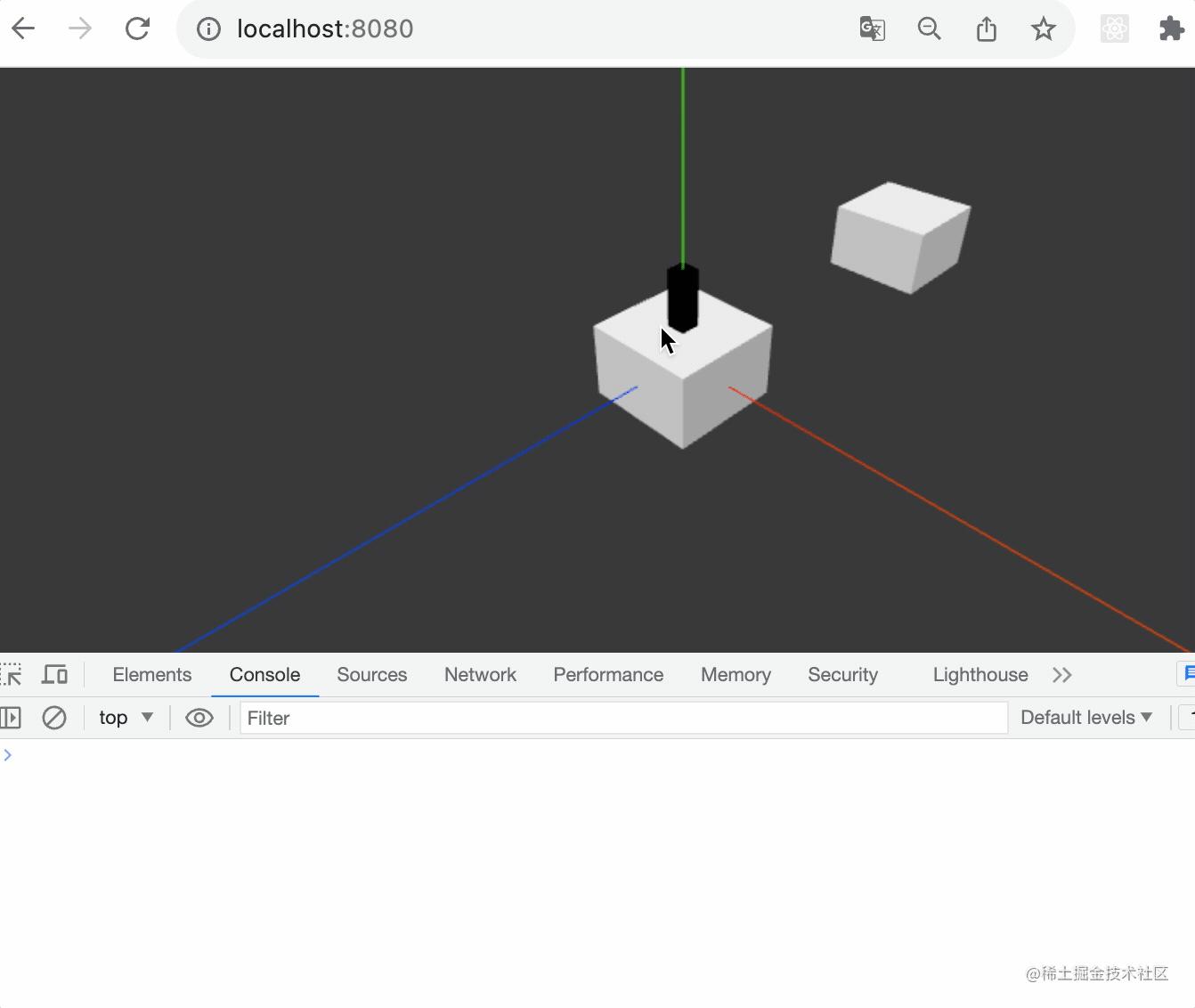Switch to the Elements panel

pyautogui.click(x=151, y=674)
